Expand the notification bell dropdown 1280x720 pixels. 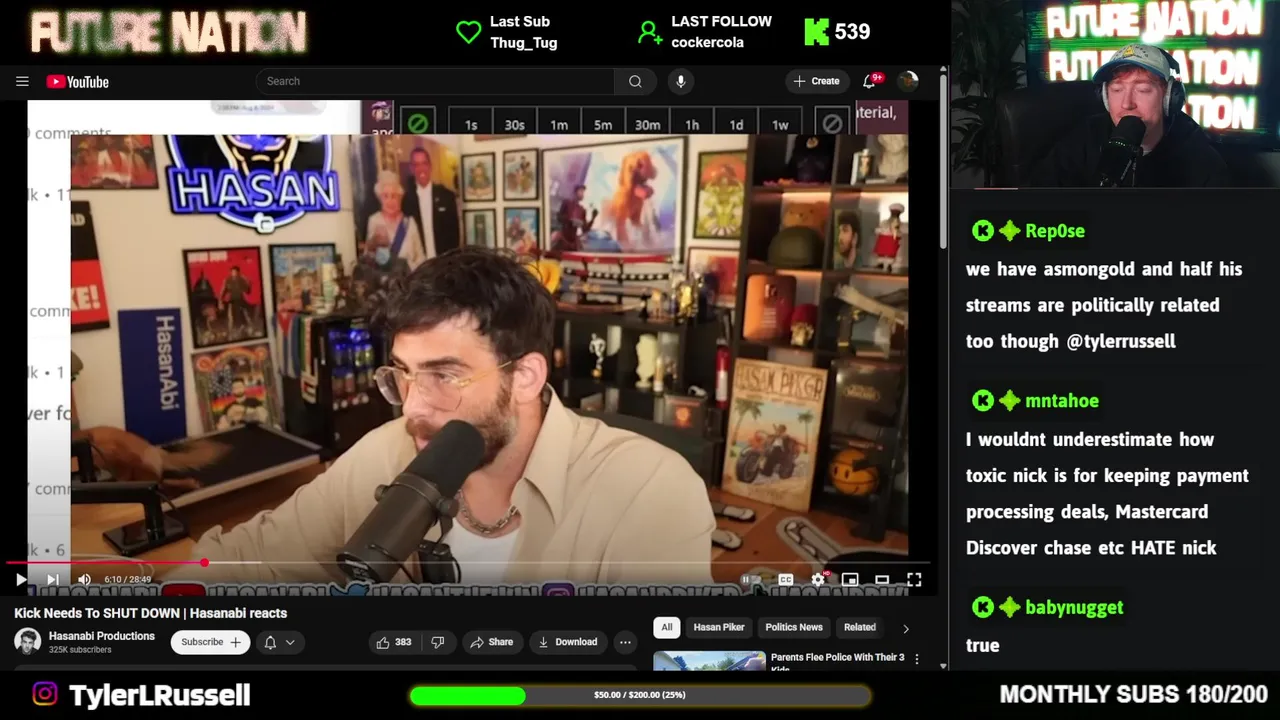coord(280,642)
